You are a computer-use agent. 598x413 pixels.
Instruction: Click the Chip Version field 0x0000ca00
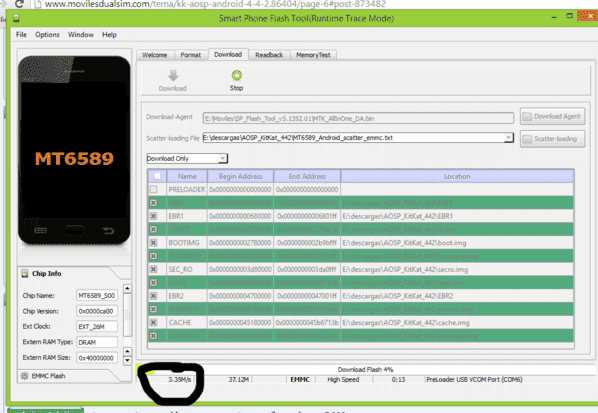[x=97, y=311]
